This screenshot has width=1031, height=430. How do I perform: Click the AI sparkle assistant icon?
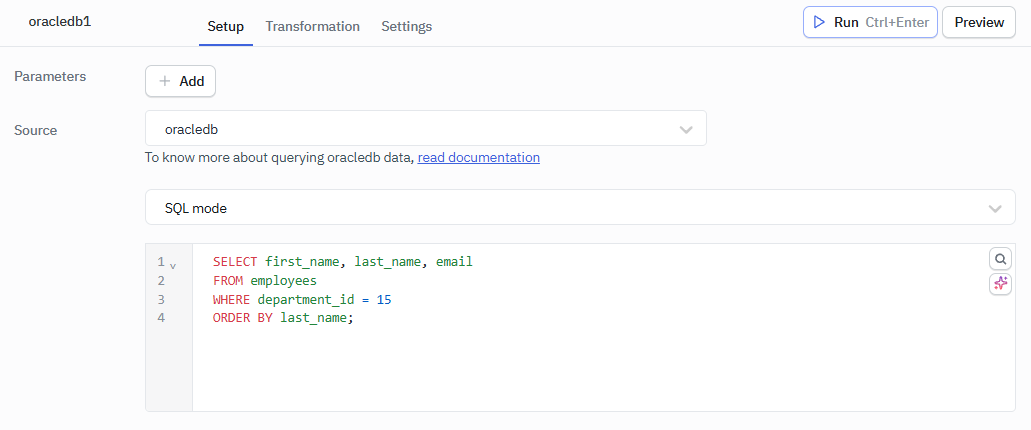pyautogui.click(x=1000, y=284)
